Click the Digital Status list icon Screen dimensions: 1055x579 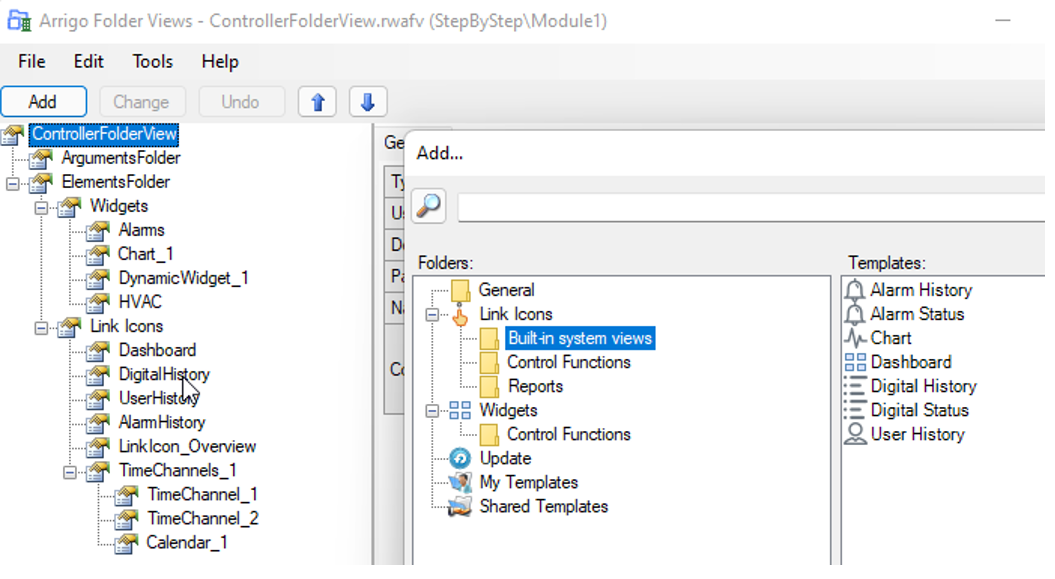pos(855,410)
